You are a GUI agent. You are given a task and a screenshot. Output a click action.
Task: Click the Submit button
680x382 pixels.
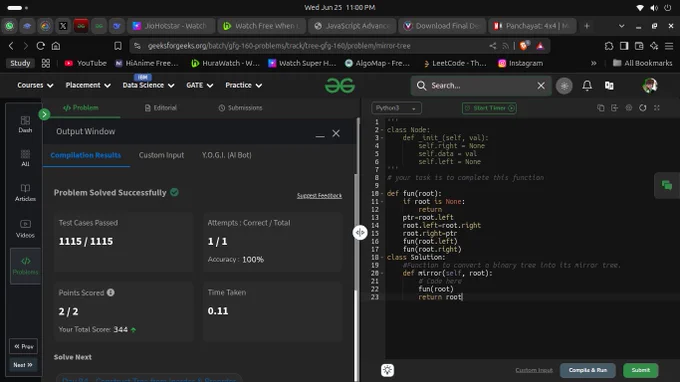coord(641,370)
